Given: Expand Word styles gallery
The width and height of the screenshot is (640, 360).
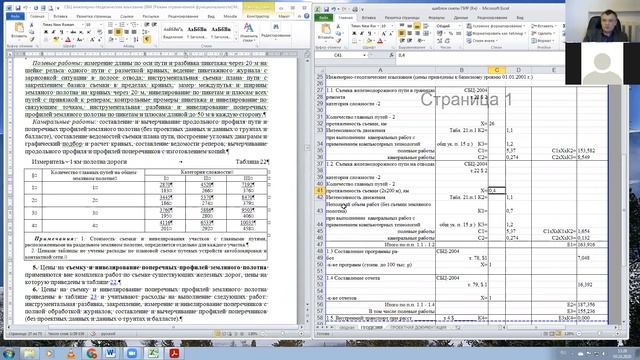Looking at the screenshot, I should (x=236, y=39).
